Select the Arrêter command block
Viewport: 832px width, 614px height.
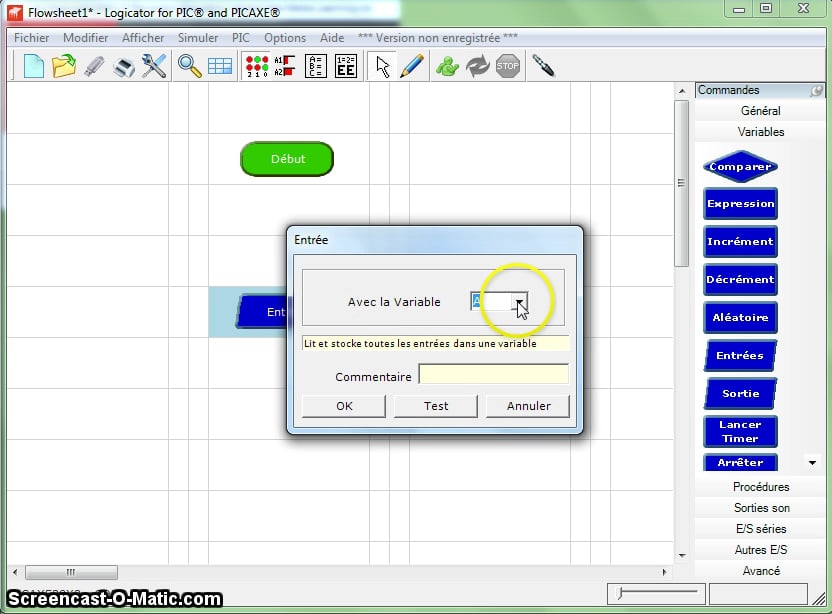(740, 462)
